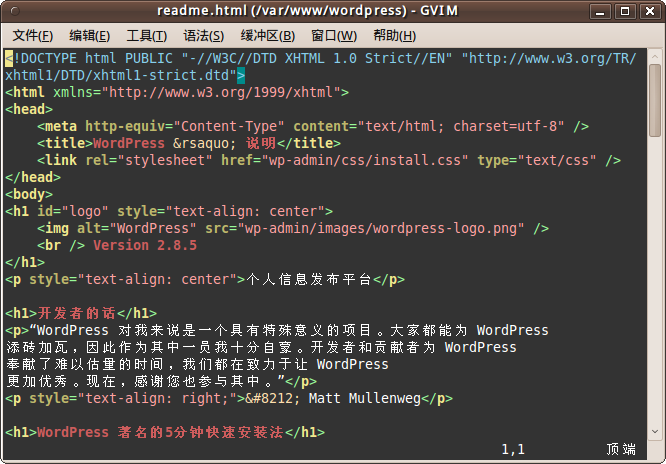Click the line starting 奉献了难以估量的时间
Screen dimensions: 666x464
click(197, 364)
